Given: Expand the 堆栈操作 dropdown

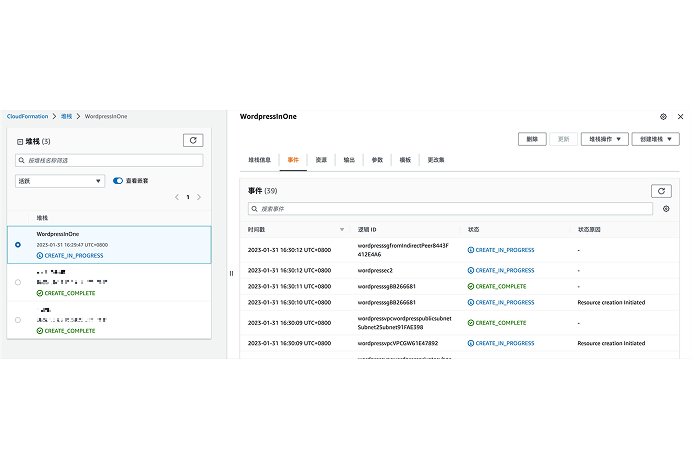Looking at the screenshot, I should [605, 139].
